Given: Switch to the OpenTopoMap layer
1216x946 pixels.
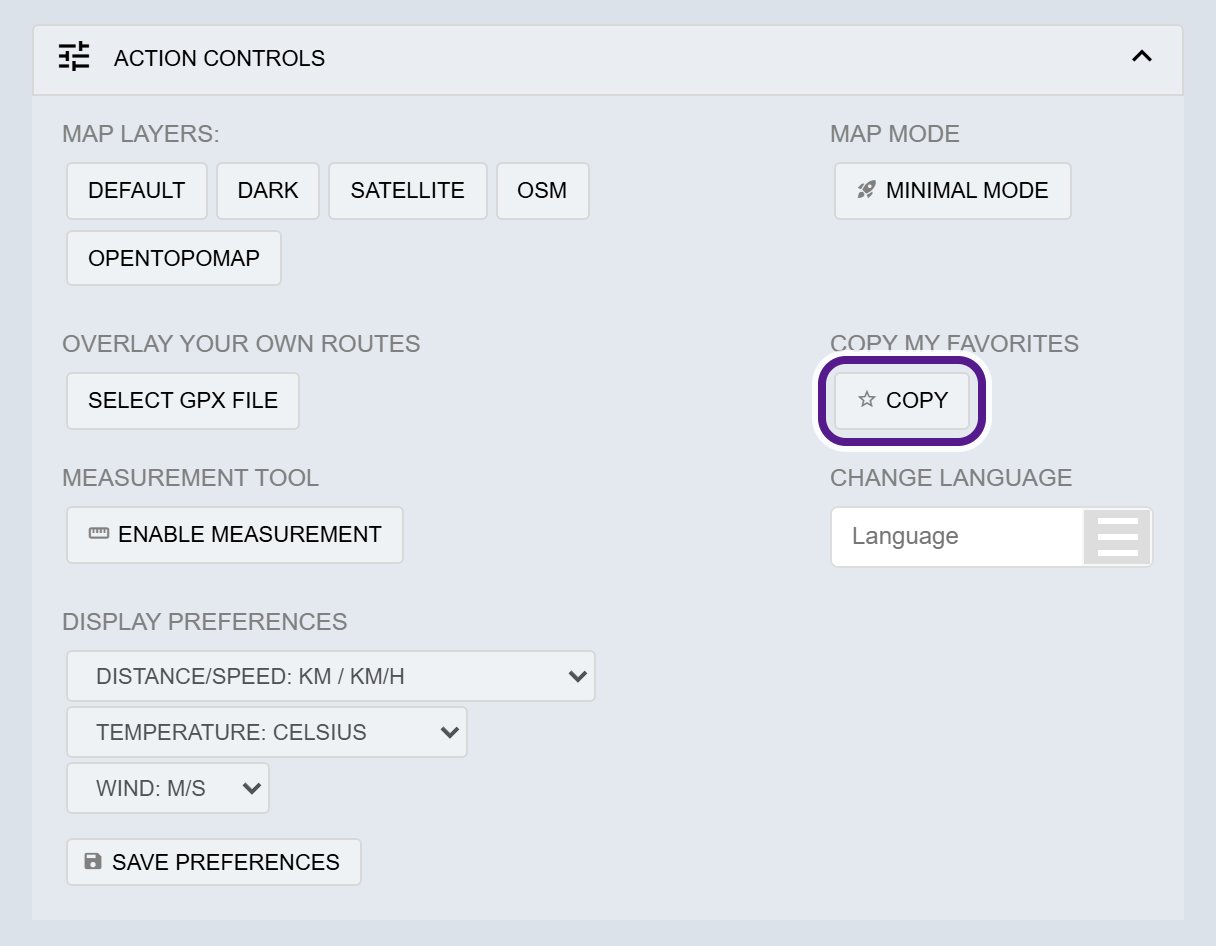Looking at the screenshot, I should point(174,258).
